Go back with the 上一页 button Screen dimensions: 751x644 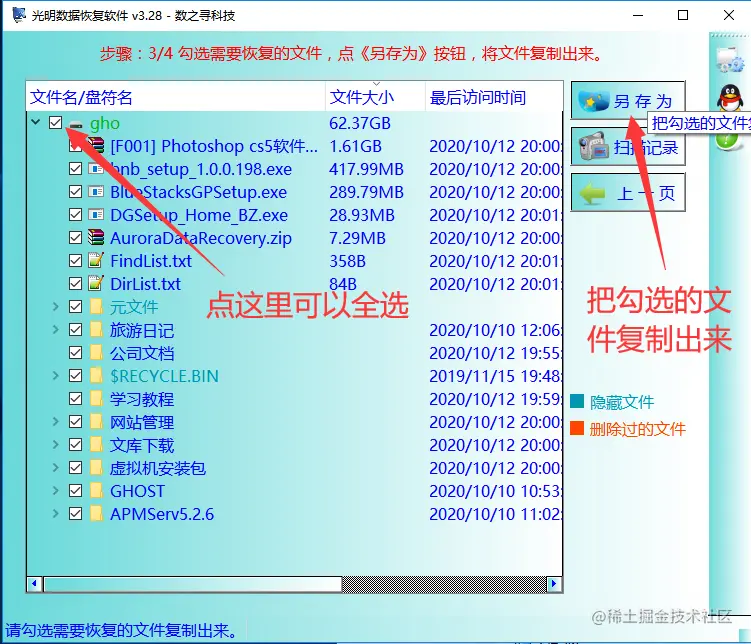point(628,193)
